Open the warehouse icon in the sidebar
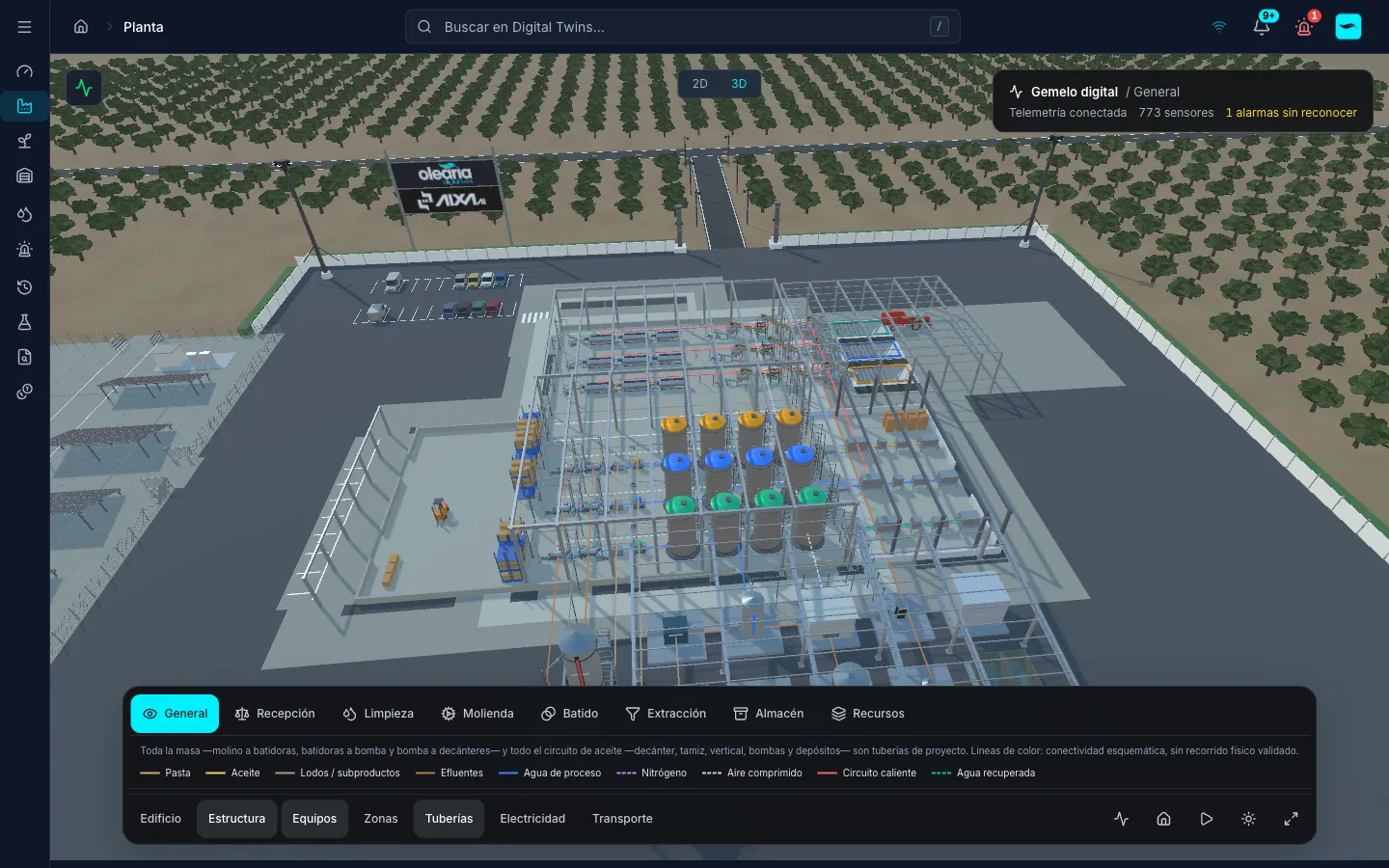The height and width of the screenshot is (868, 1389). click(x=24, y=176)
